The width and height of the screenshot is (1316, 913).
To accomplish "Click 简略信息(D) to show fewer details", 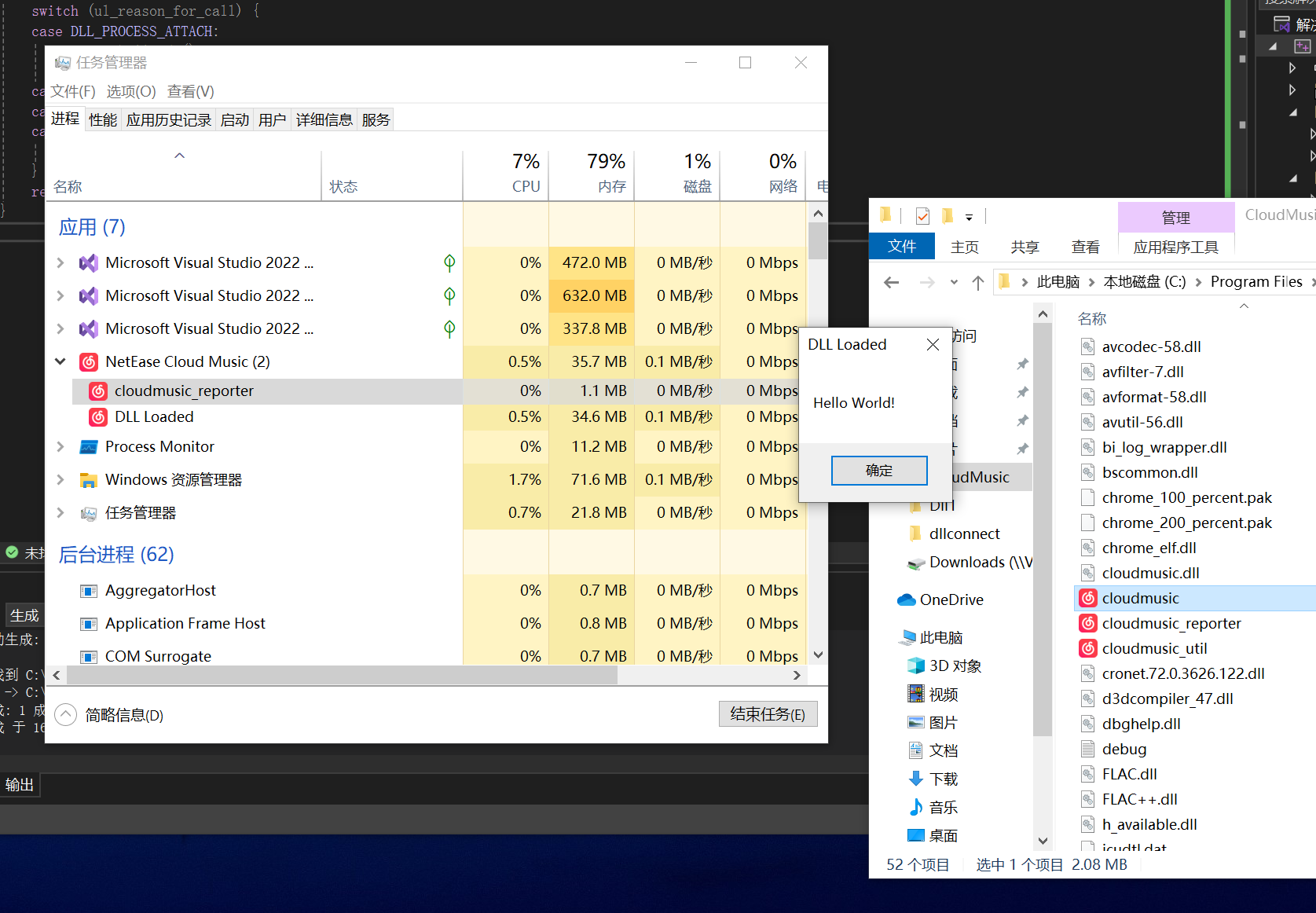I will point(109,715).
